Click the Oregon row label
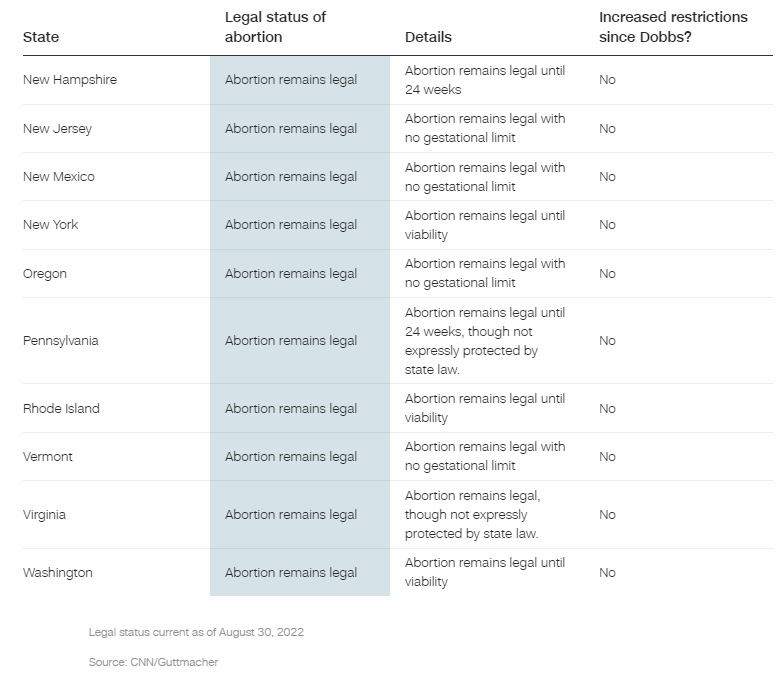The height and width of the screenshot is (681, 784). pyautogui.click(x=45, y=274)
